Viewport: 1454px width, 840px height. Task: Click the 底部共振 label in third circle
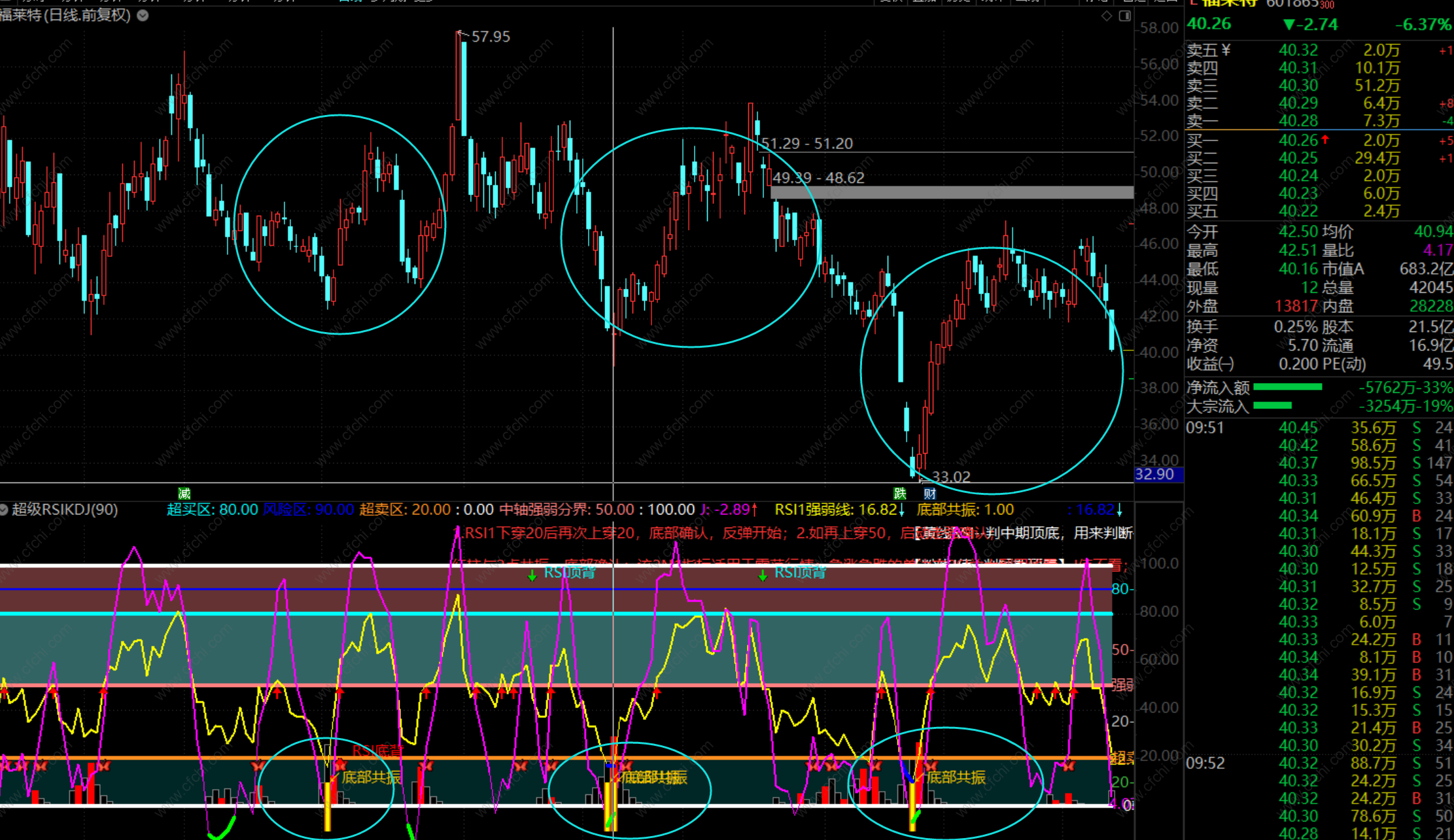click(956, 777)
